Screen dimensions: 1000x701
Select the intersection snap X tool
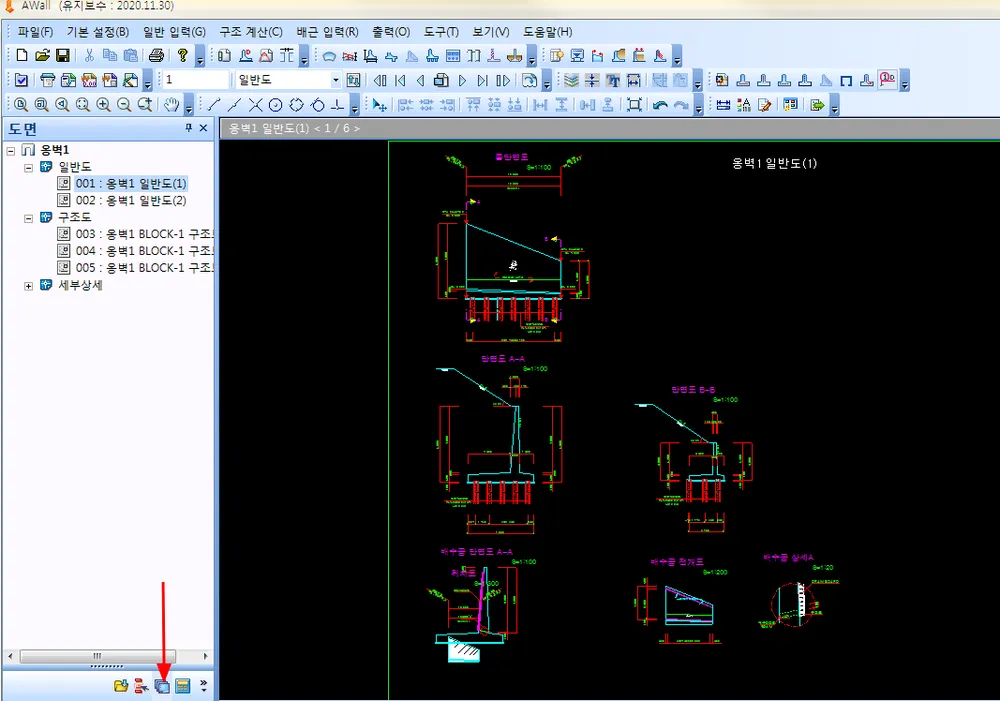255,104
